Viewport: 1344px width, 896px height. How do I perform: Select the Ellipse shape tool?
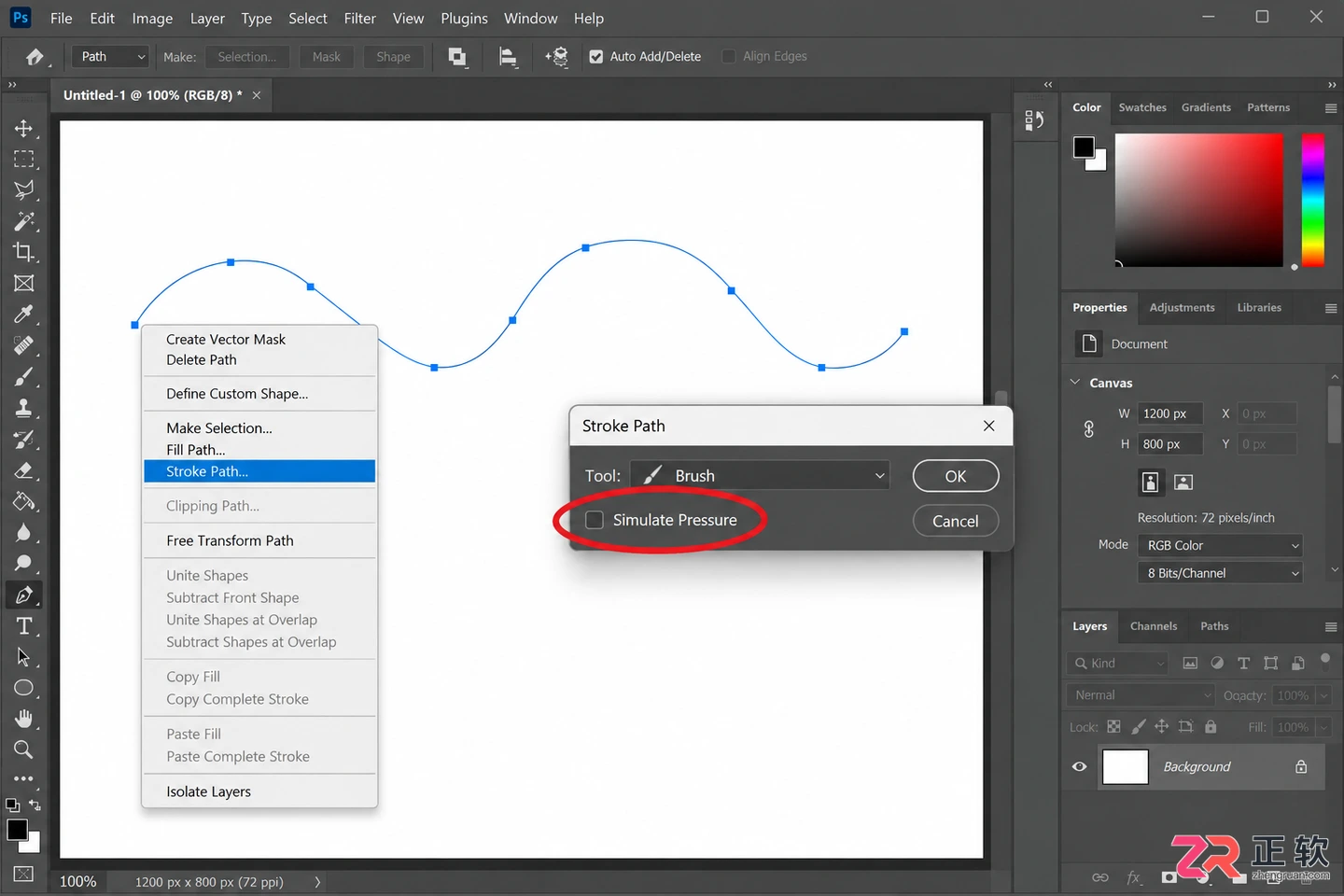click(x=23, y=688)
